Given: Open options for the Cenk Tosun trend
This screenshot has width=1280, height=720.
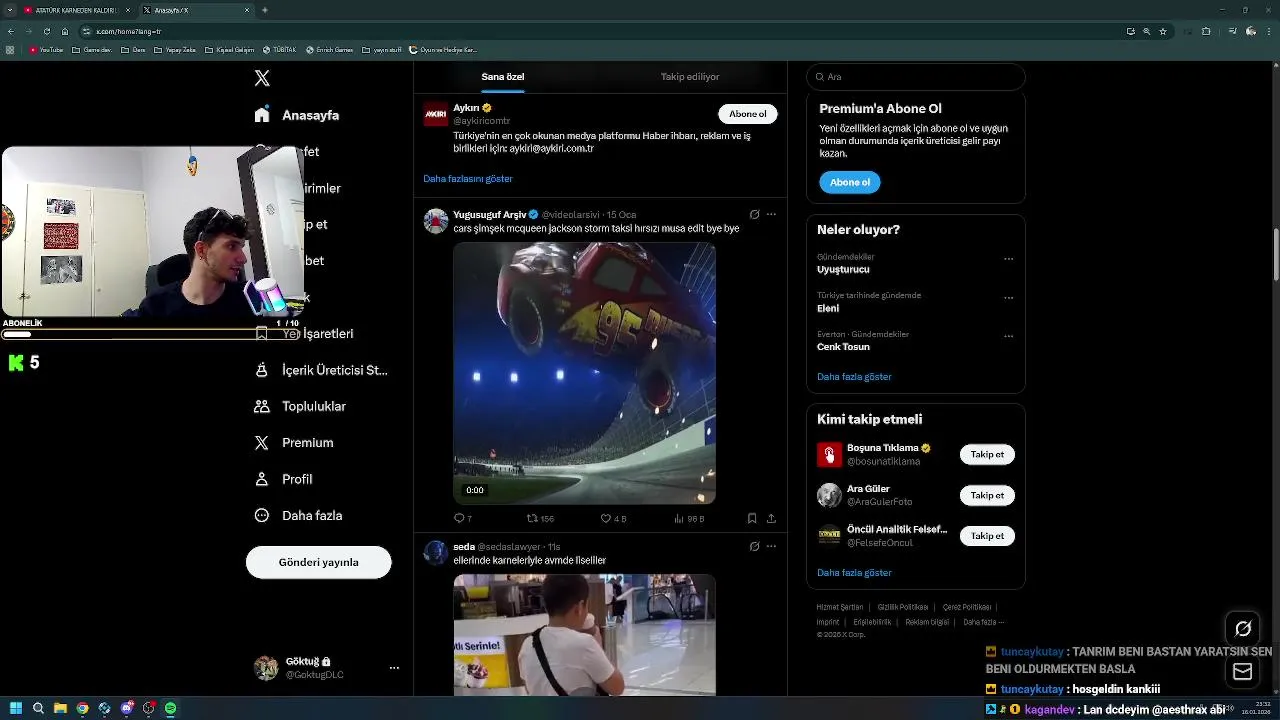Looking at the screenshot, I should pos(1008,336).
